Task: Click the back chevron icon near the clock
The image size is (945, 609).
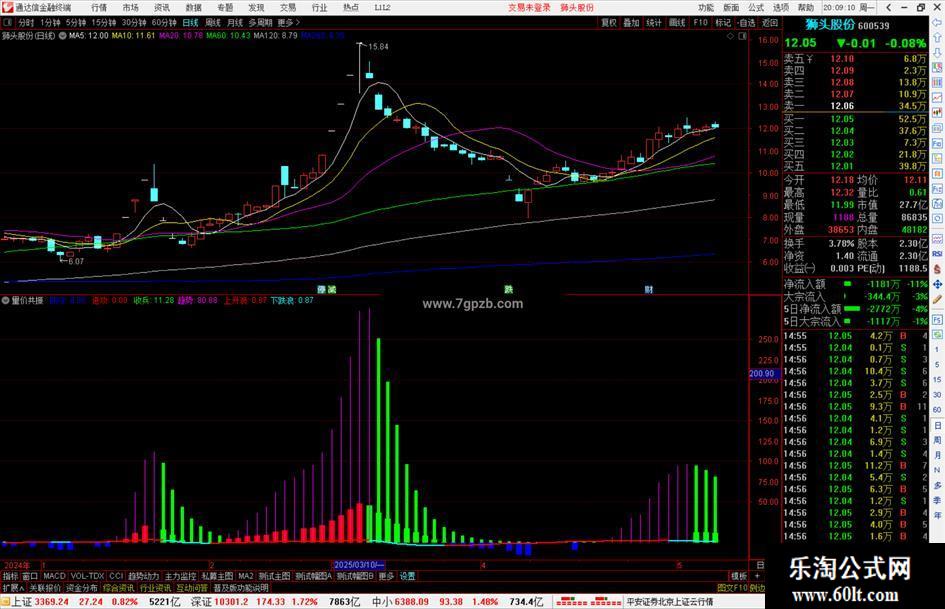Action: pos(889,8)
